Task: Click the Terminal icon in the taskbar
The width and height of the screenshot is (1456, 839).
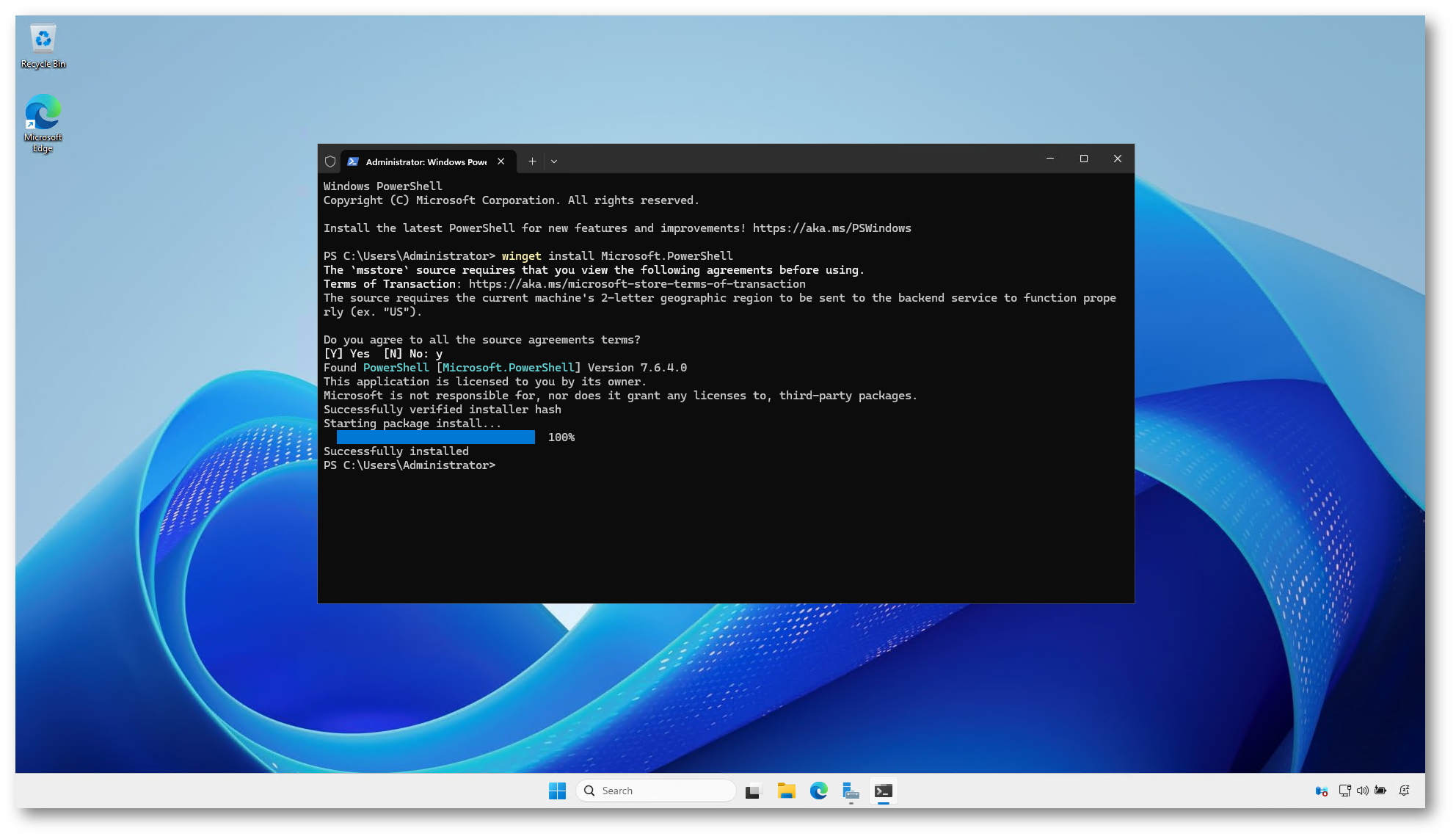Action: point(883,791)
